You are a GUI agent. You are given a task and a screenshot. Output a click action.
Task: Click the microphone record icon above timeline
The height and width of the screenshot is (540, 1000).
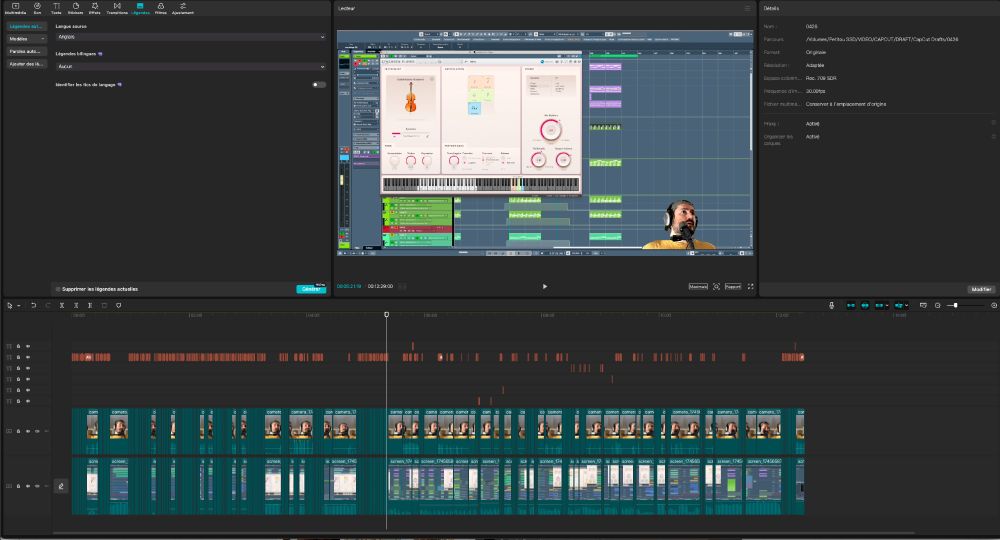click(831, 305)
